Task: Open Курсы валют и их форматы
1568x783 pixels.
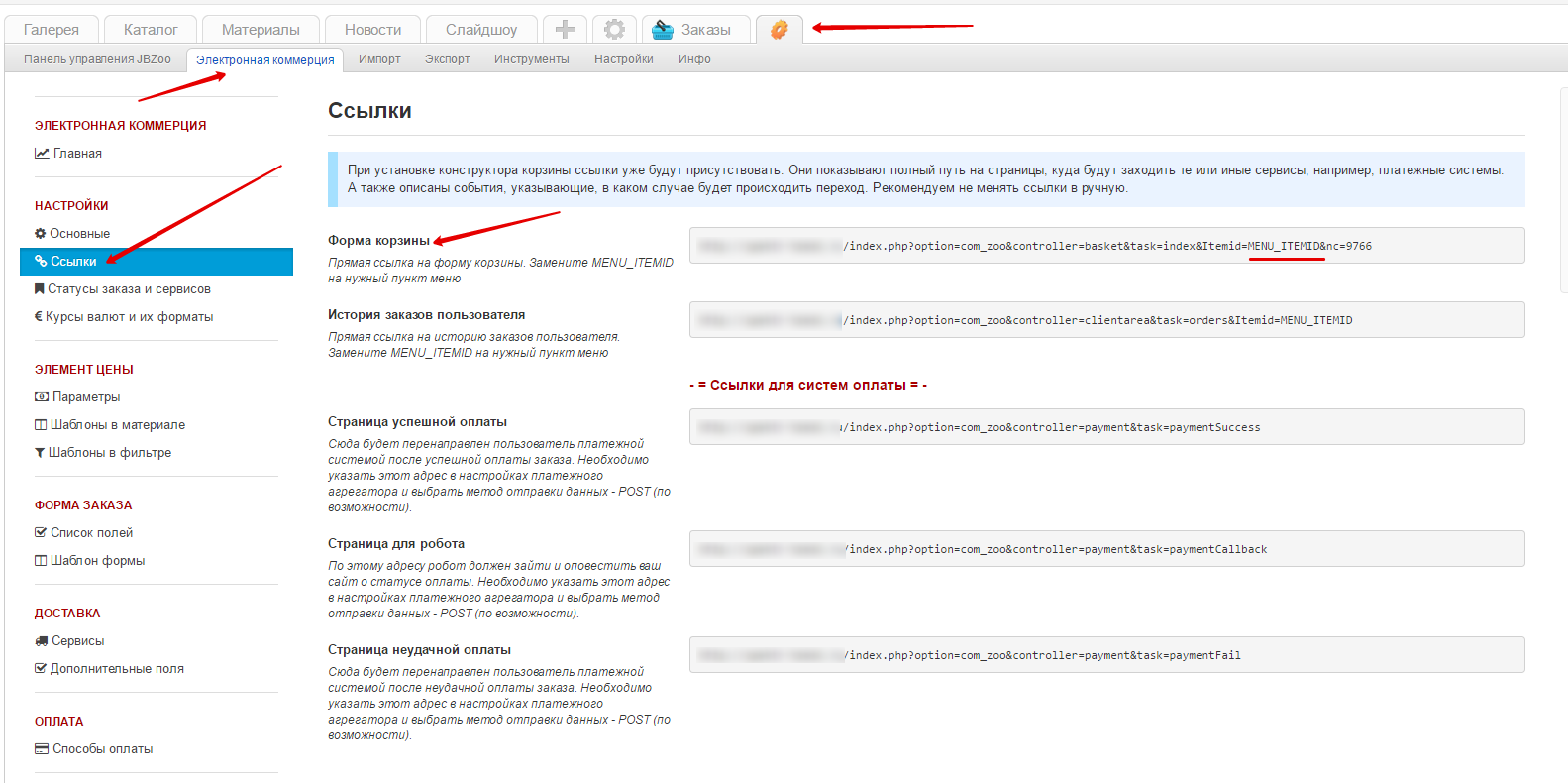Action: [129, 317]
